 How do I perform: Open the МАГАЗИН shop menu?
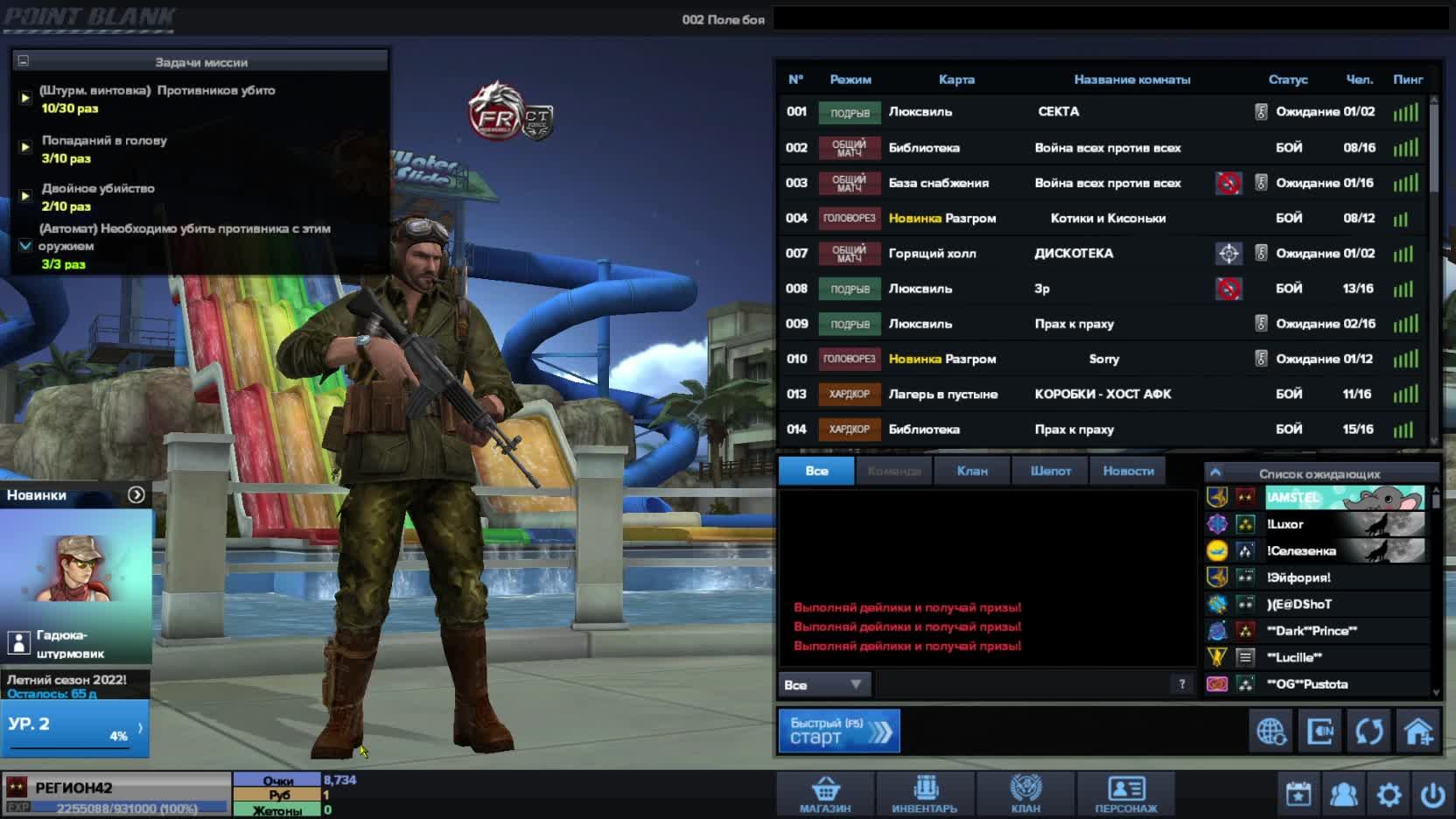click(x=825, y=794)
